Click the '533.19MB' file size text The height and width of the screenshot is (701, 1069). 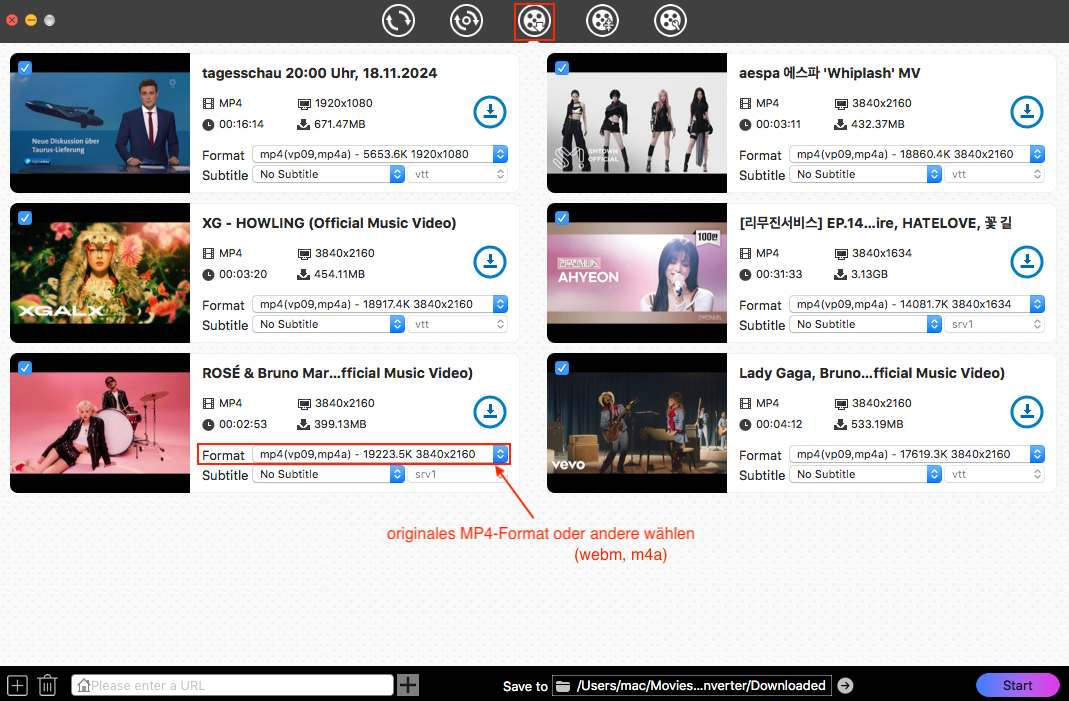tap(877, 424)
